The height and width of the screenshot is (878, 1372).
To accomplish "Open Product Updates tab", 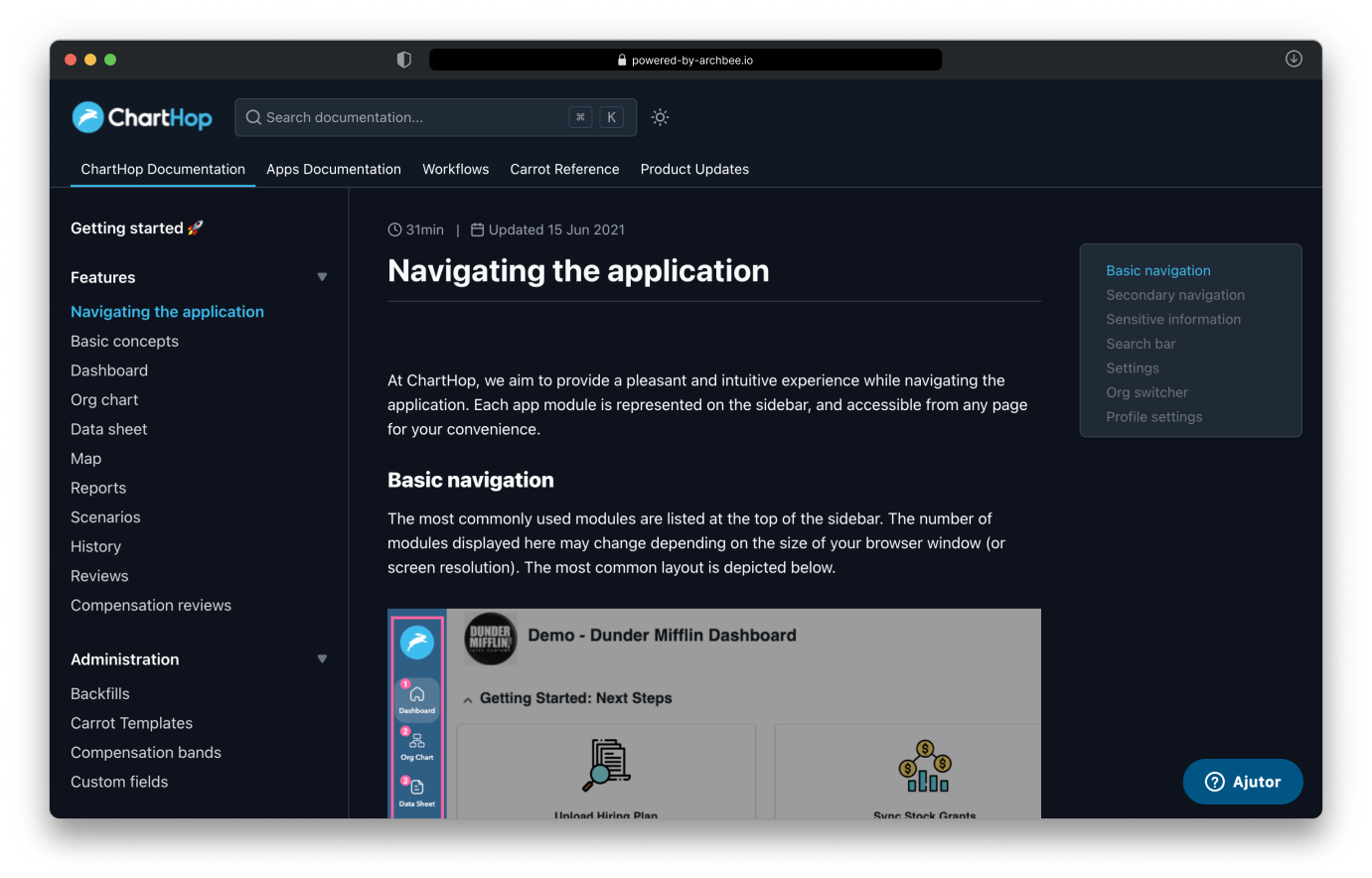I will (694, 169).
